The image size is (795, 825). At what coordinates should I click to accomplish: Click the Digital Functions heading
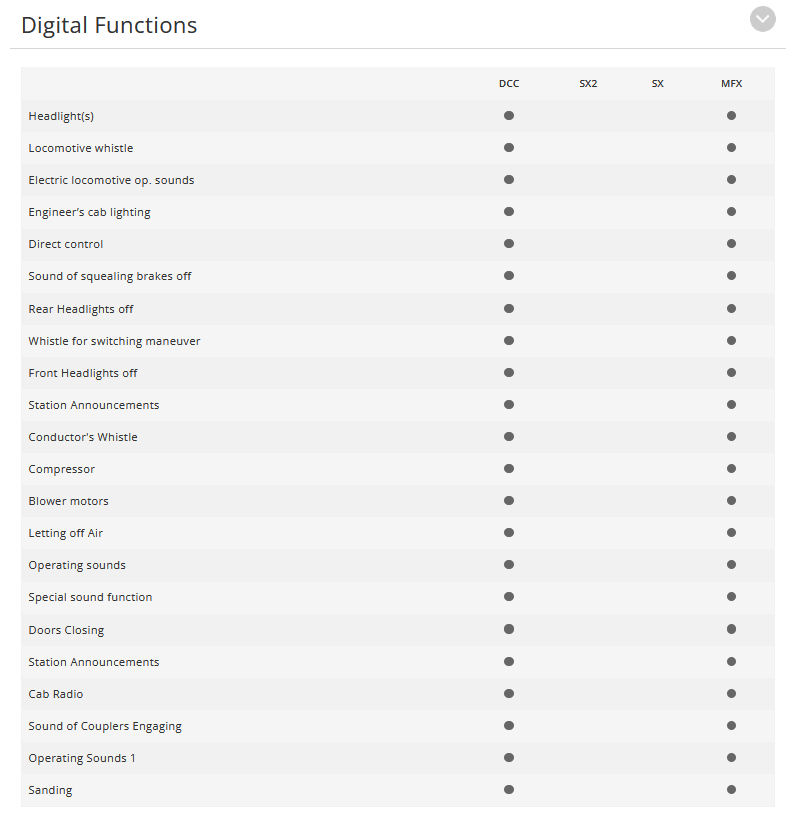109,25
